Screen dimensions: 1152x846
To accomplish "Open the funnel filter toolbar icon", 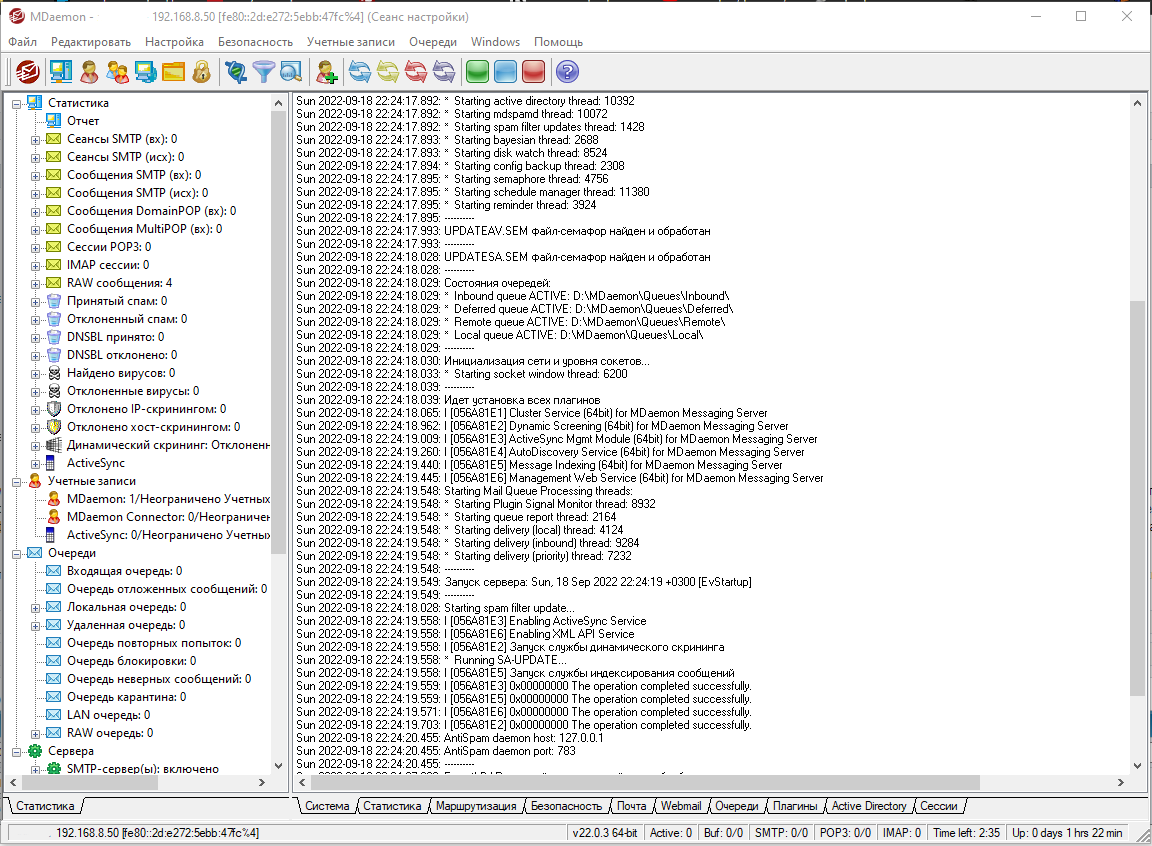I will click(263, 72).
